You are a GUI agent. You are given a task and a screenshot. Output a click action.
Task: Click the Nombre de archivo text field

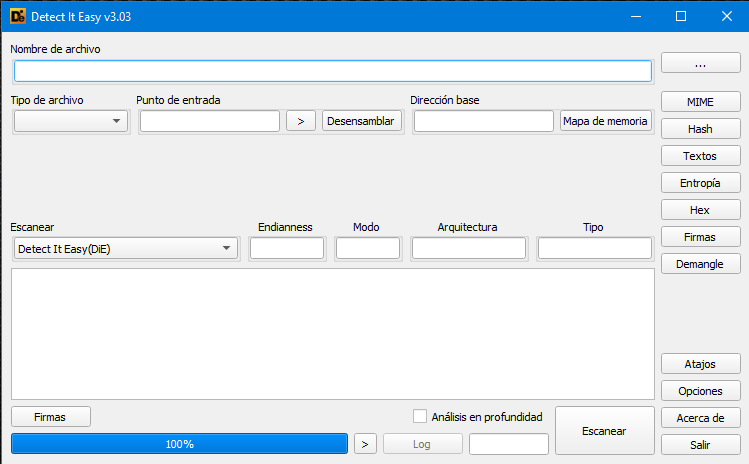click(333, 71)
